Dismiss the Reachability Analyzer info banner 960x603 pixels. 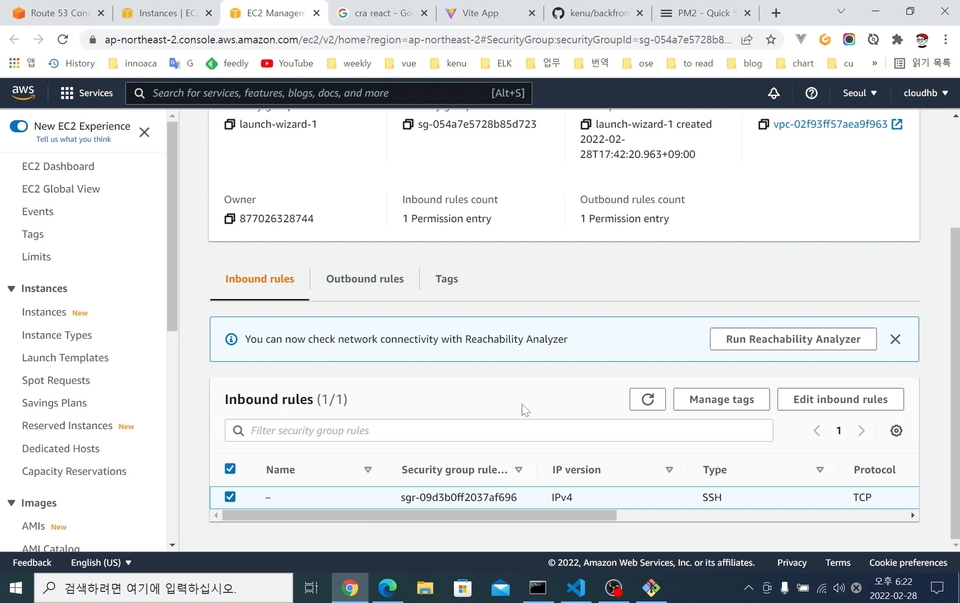(895, 339)
